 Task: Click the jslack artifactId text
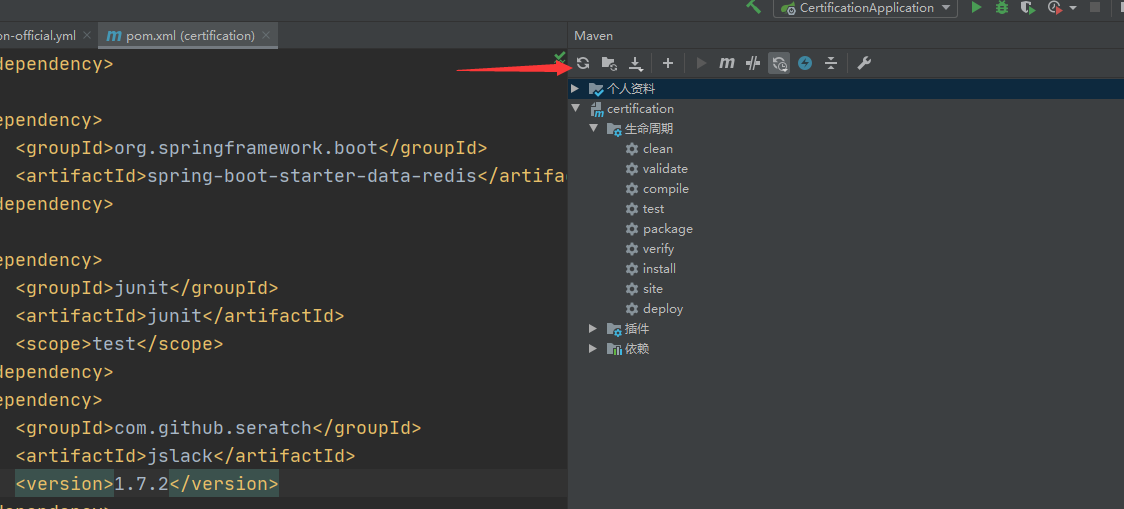coord(180,456)
